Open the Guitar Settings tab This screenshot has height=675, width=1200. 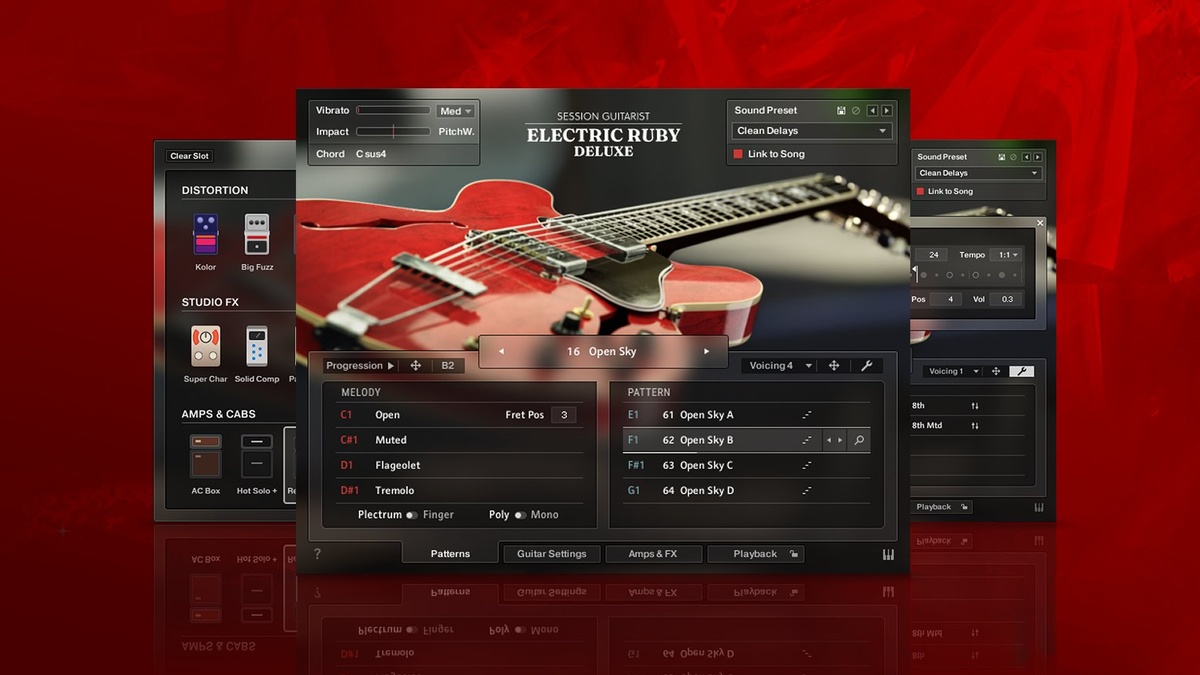tap(551, 554)
